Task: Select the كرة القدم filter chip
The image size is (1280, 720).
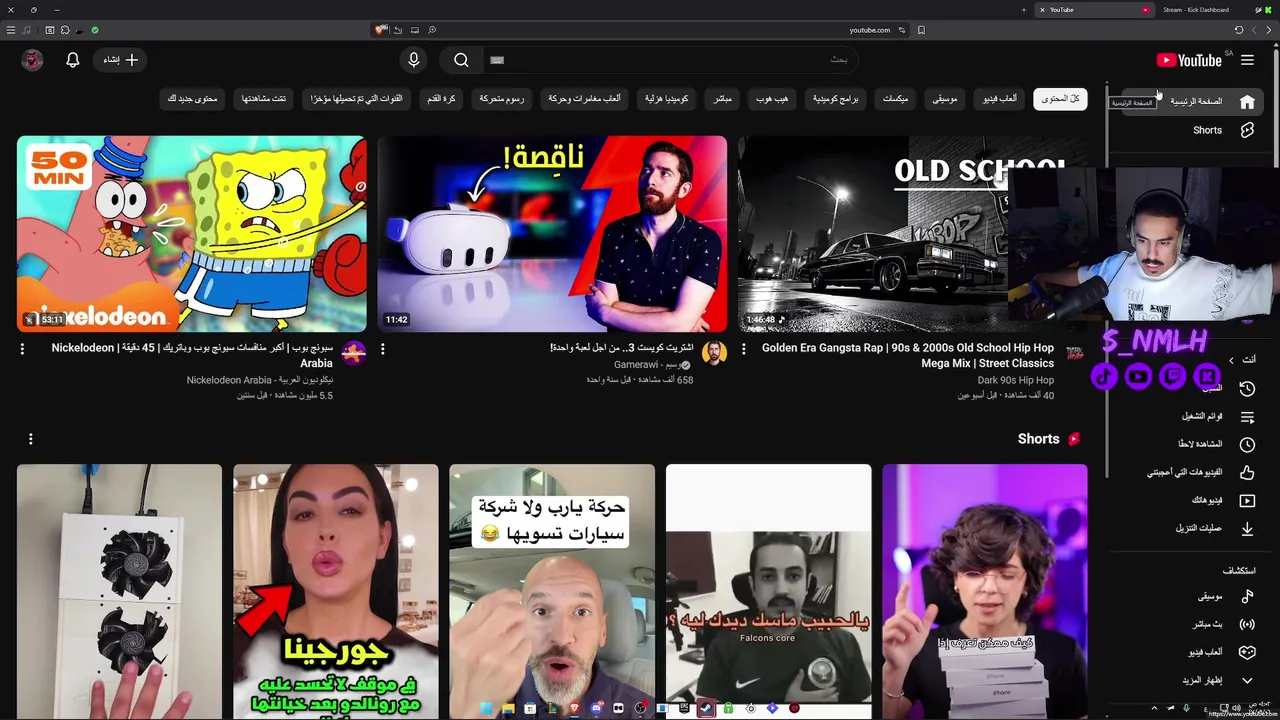Action: pos(441,99)
